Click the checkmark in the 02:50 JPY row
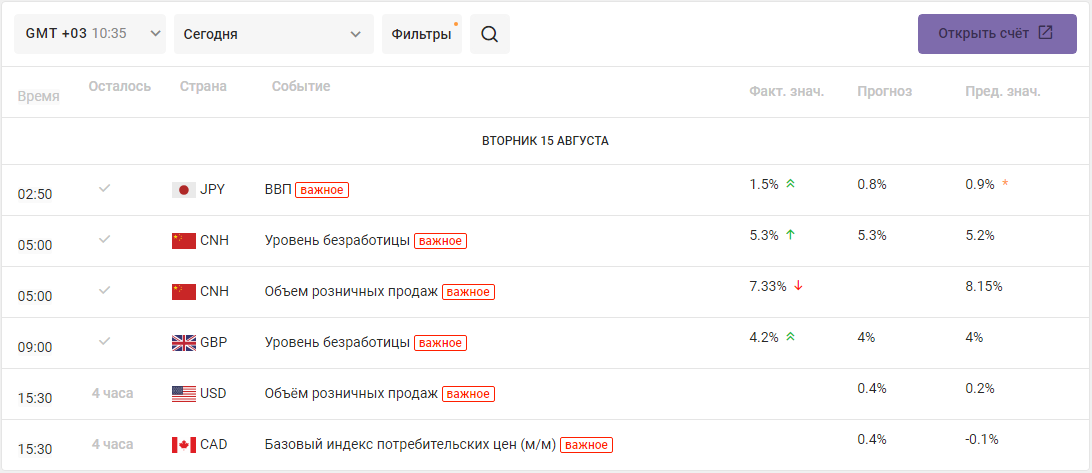Screen dimensions: 1092x473 (x=104, y=188)
